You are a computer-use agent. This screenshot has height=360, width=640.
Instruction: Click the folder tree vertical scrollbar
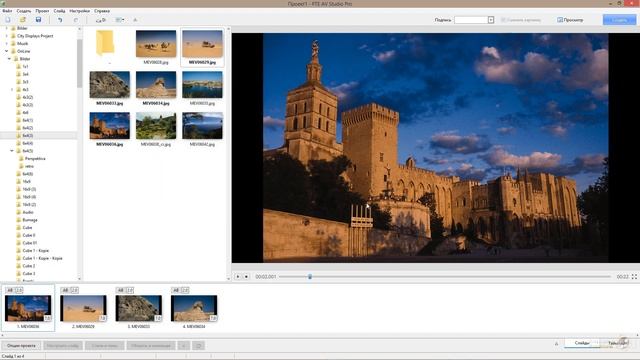click(79, 63)
